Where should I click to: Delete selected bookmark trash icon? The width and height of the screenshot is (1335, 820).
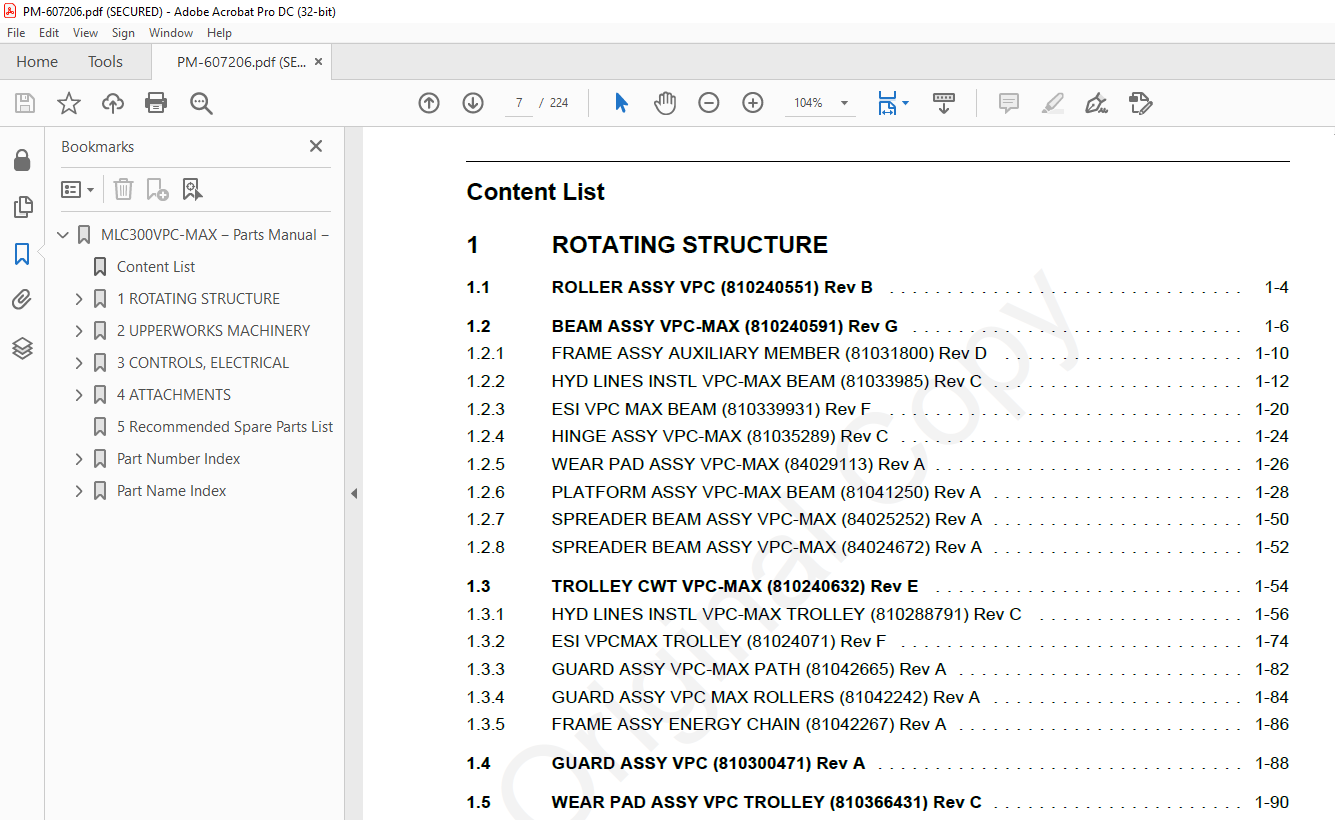click(x=123, y=189)
